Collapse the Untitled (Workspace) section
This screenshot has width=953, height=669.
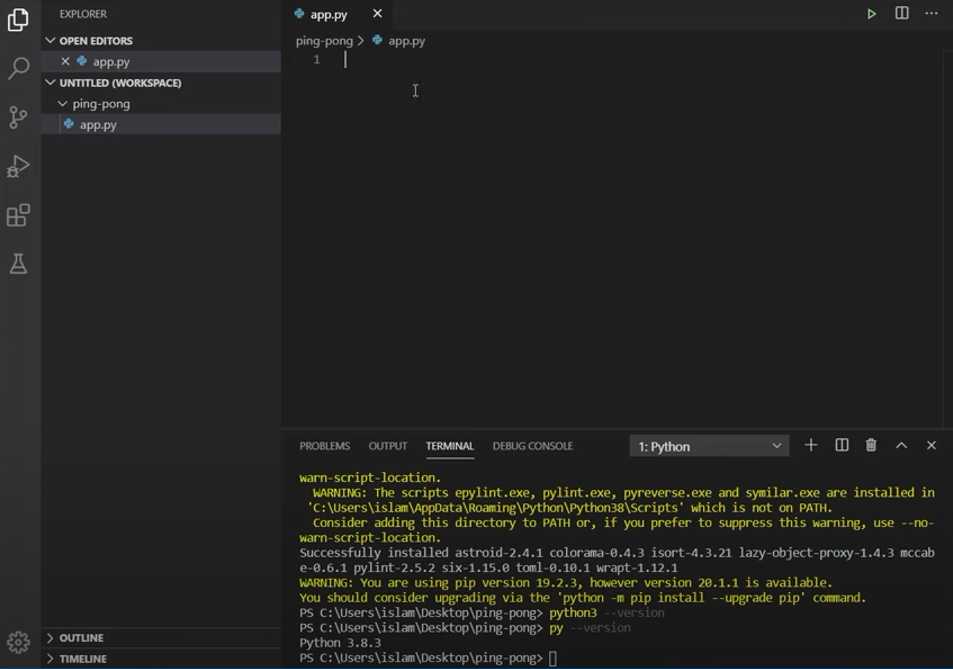point(50,83)
